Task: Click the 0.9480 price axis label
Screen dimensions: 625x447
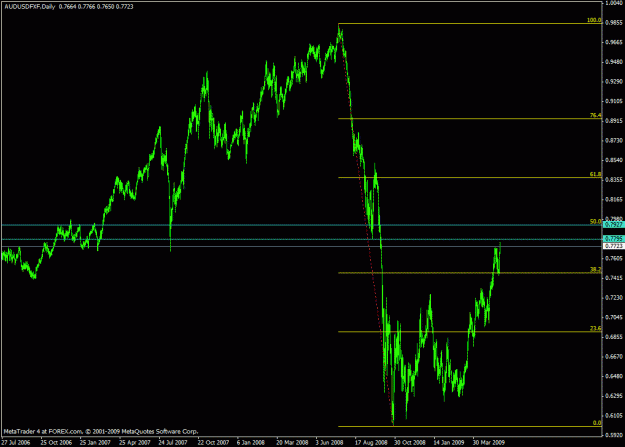Action: [x=614, y=62]
